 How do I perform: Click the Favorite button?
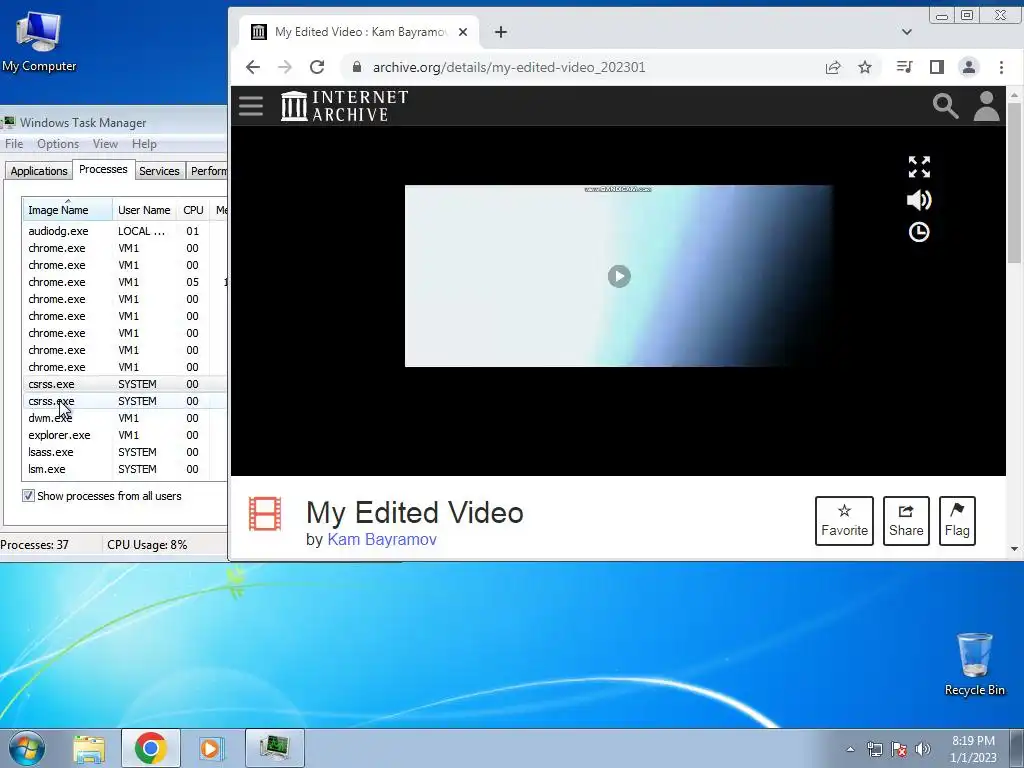coord(844,520)
